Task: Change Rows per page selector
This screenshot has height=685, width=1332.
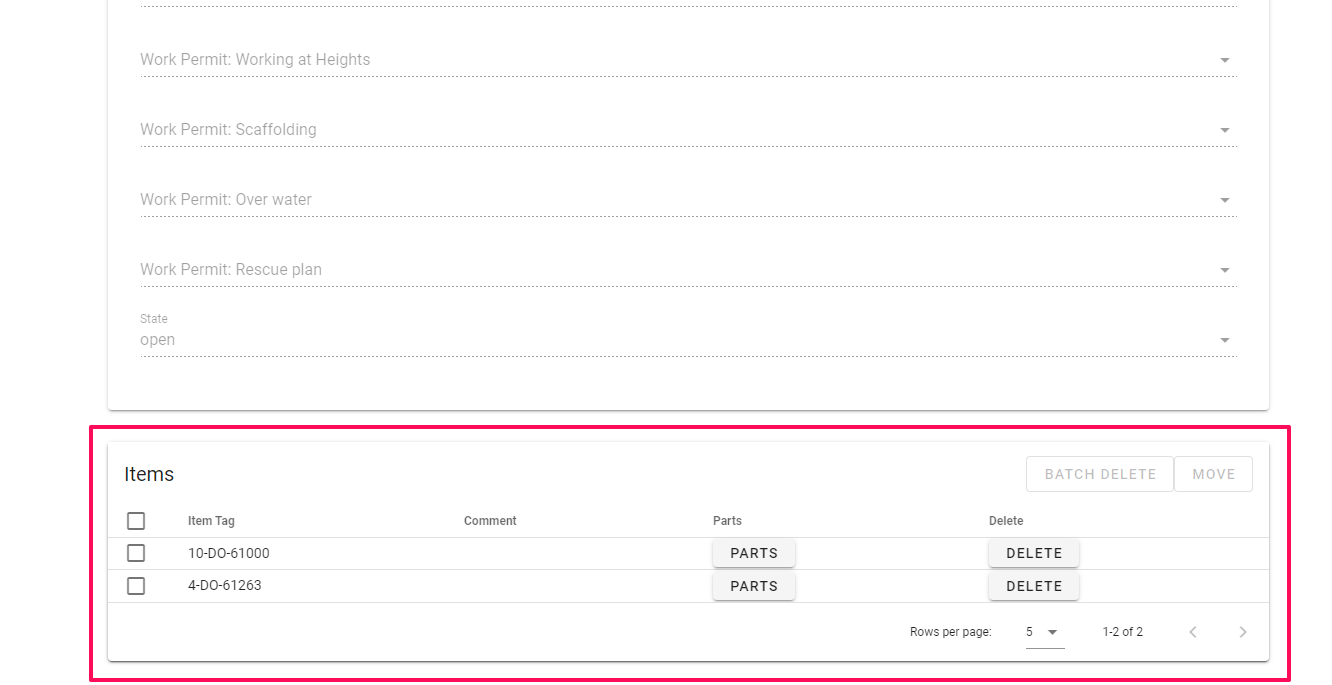Action: 1043,632
